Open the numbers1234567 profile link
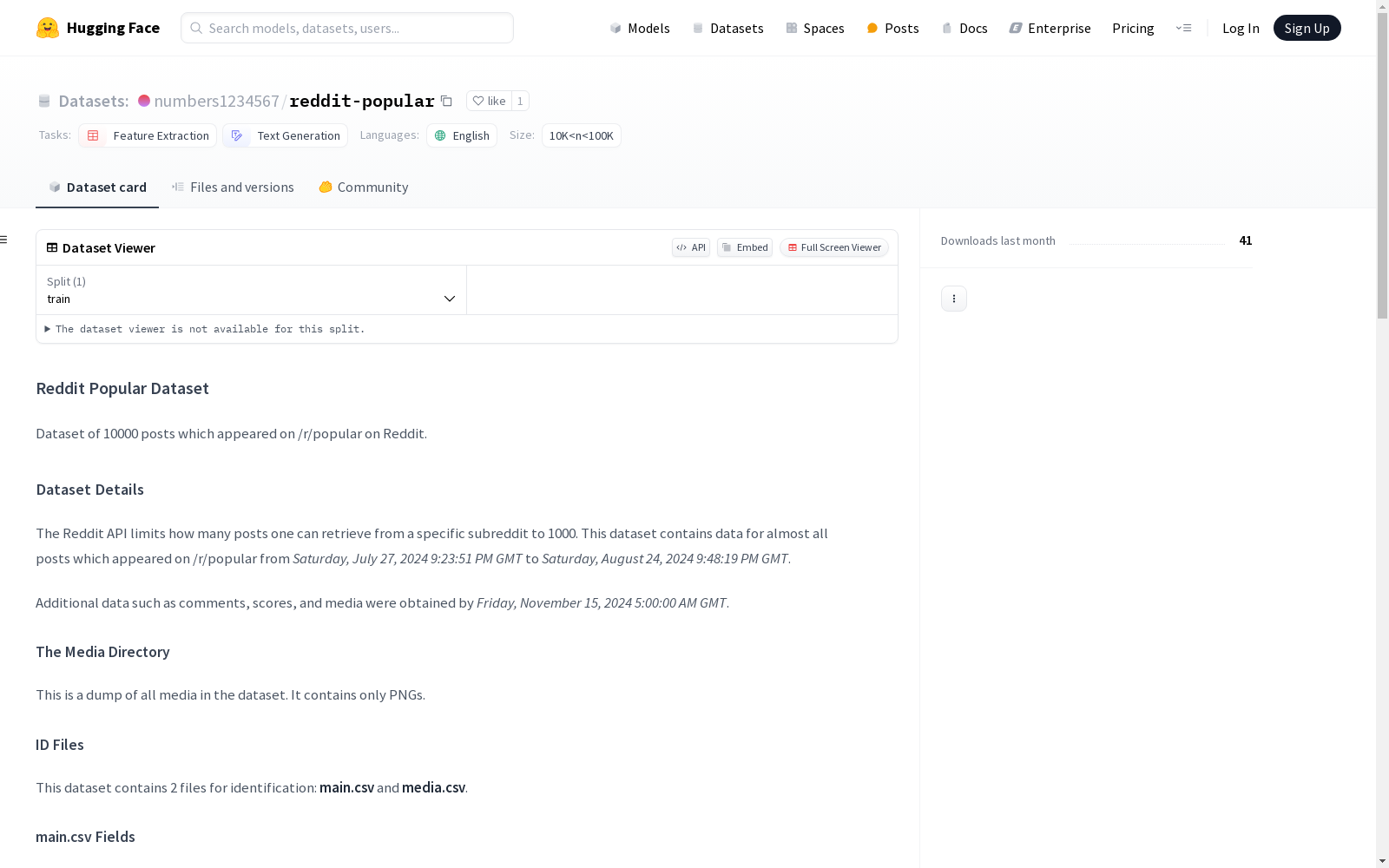Screen dimensions: 1389x868 (x=216, y=101)
